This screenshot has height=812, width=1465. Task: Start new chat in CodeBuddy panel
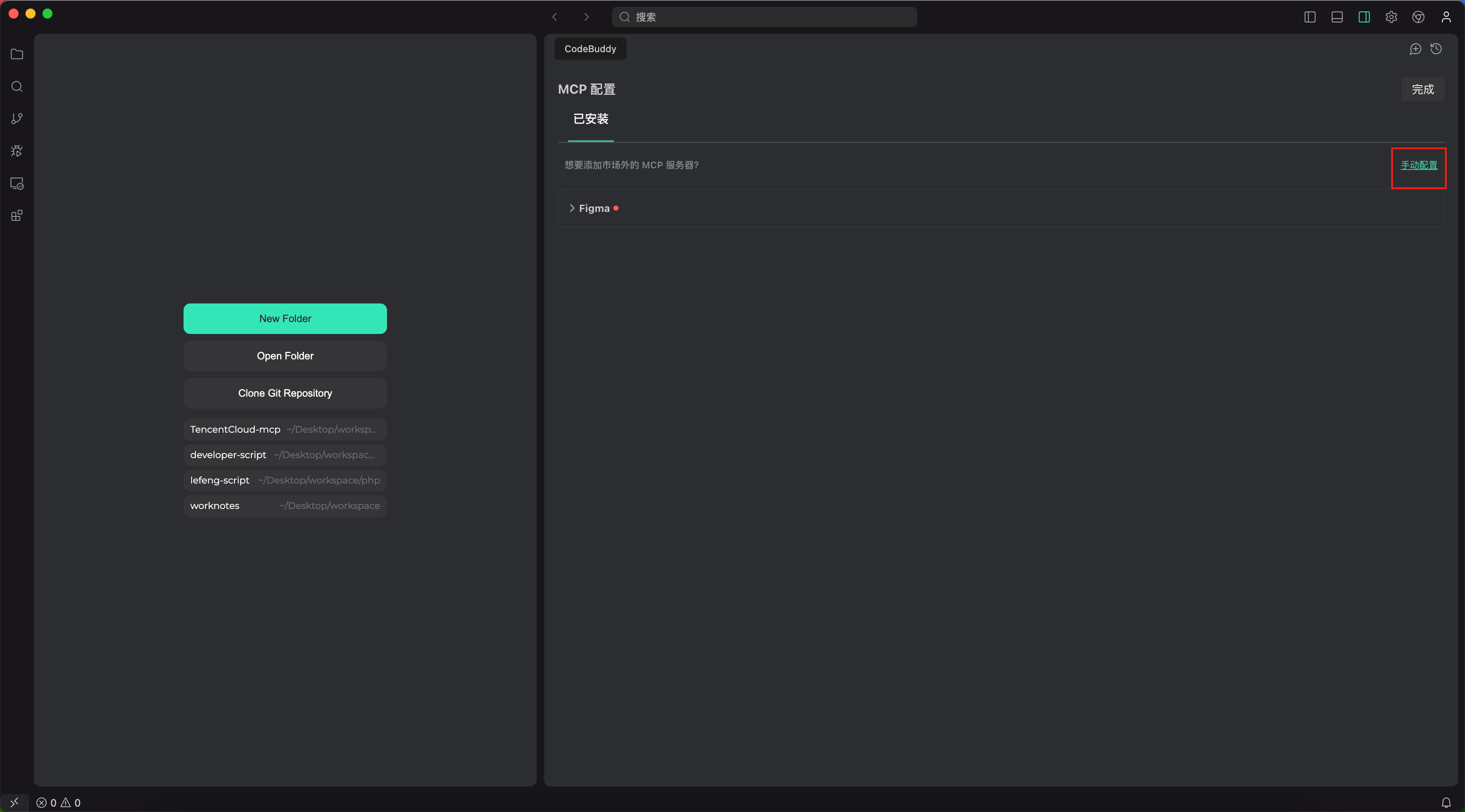tap(1415, 49)
